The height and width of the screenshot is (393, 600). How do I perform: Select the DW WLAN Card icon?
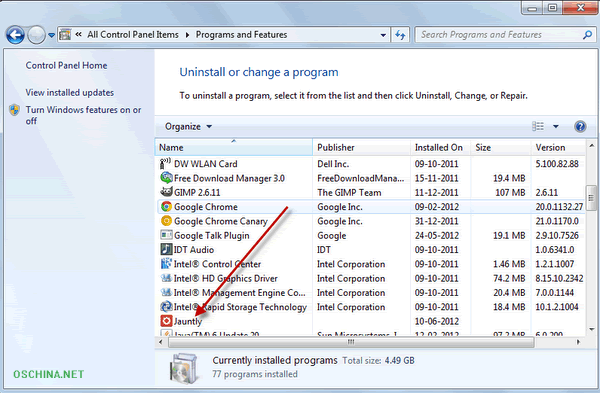click(x=166, y=163)
